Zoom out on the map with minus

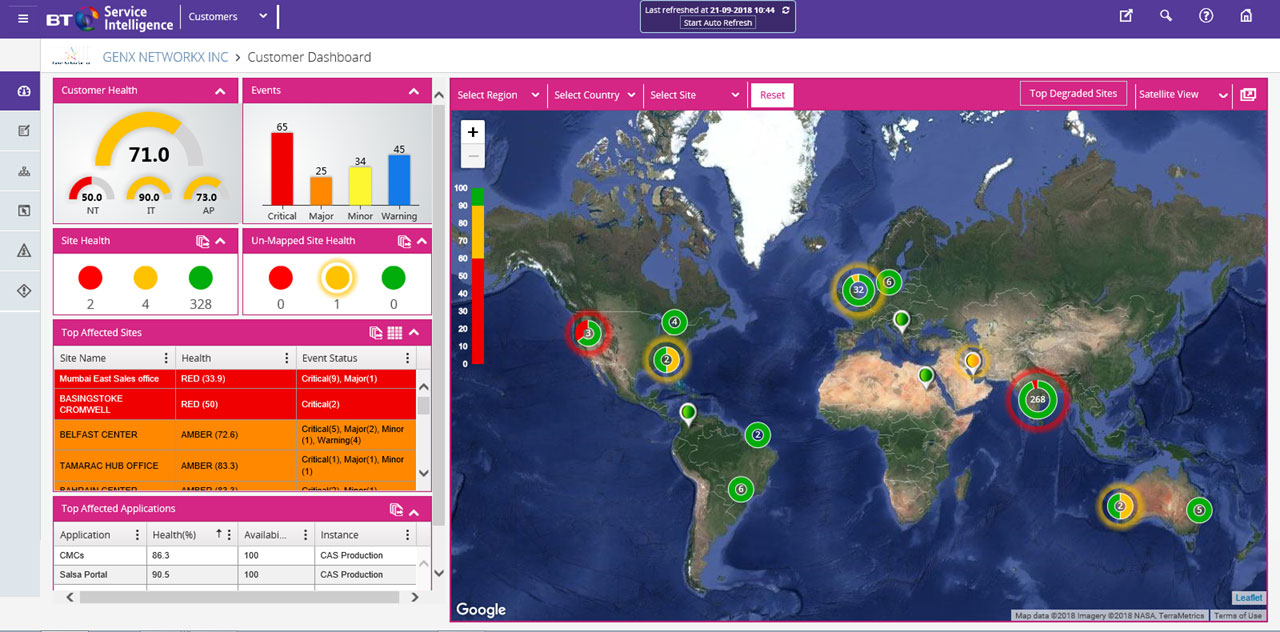point(473,156)
